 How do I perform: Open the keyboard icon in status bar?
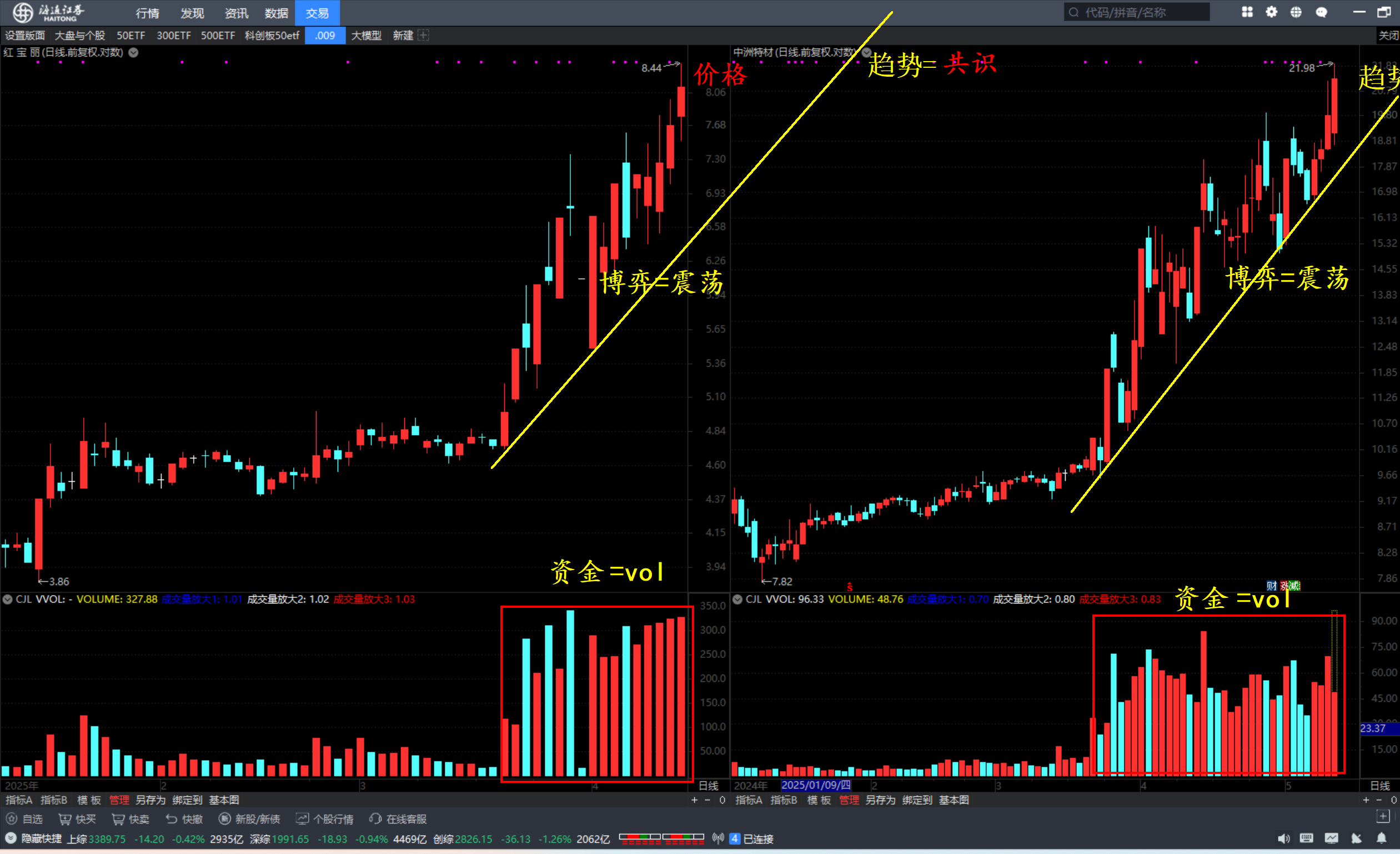[1306, 838]
